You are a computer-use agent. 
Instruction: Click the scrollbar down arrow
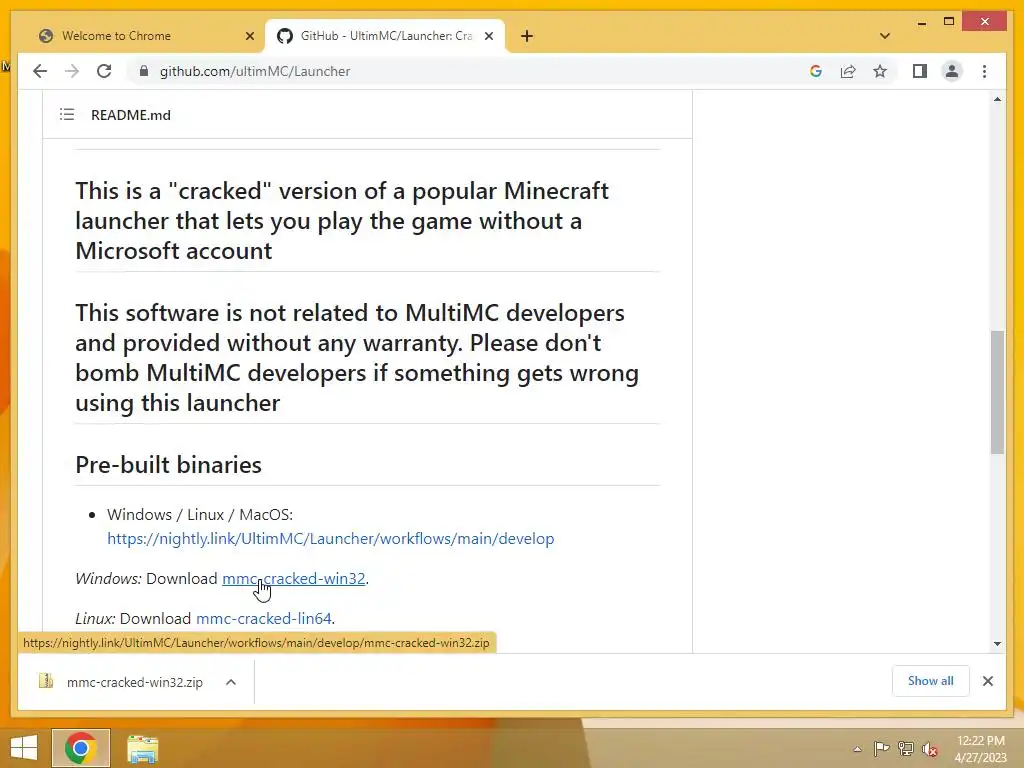click(x=997, y=644)
